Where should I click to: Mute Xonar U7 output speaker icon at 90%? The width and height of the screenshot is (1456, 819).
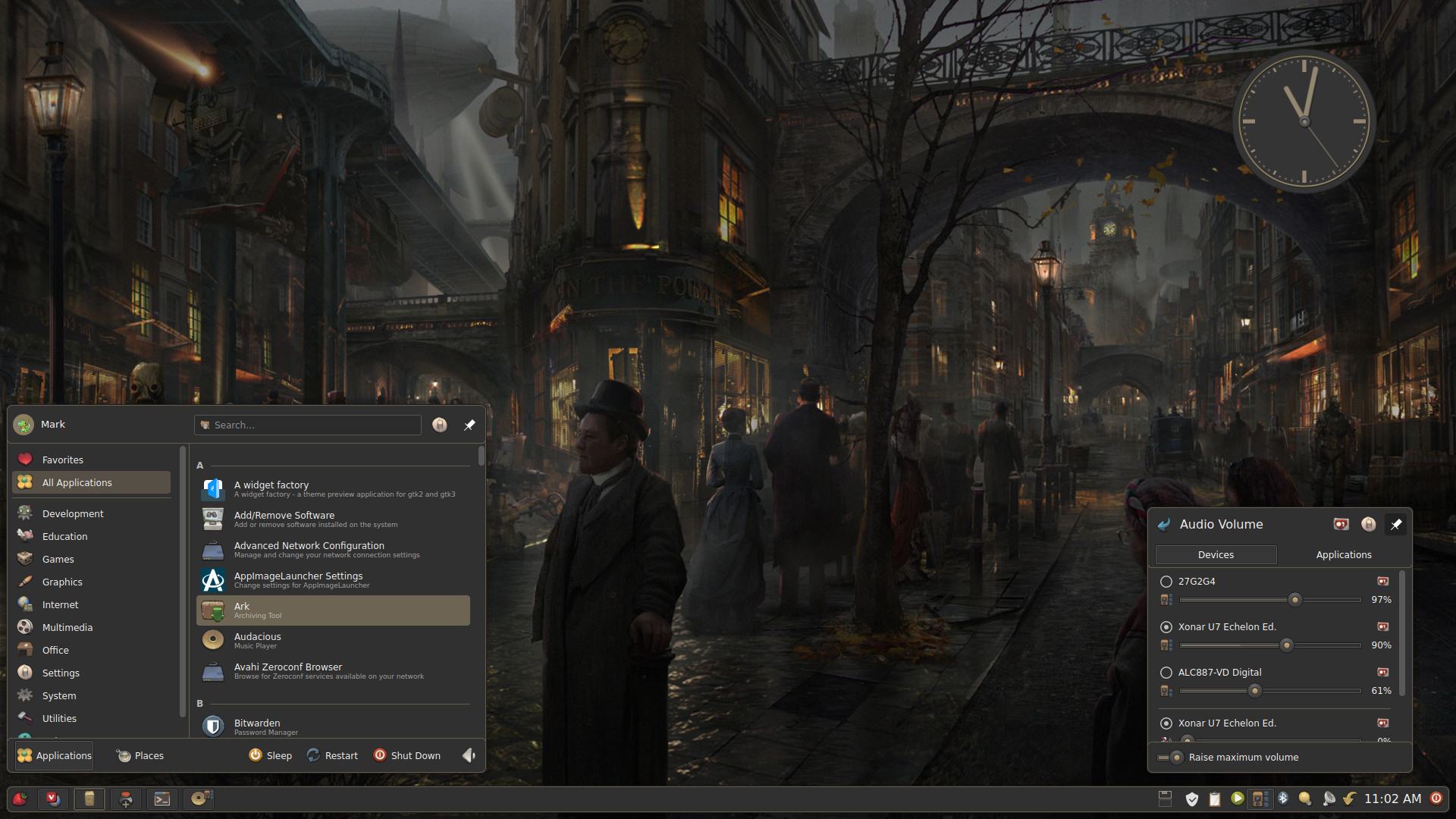[x=1166, y=645]
